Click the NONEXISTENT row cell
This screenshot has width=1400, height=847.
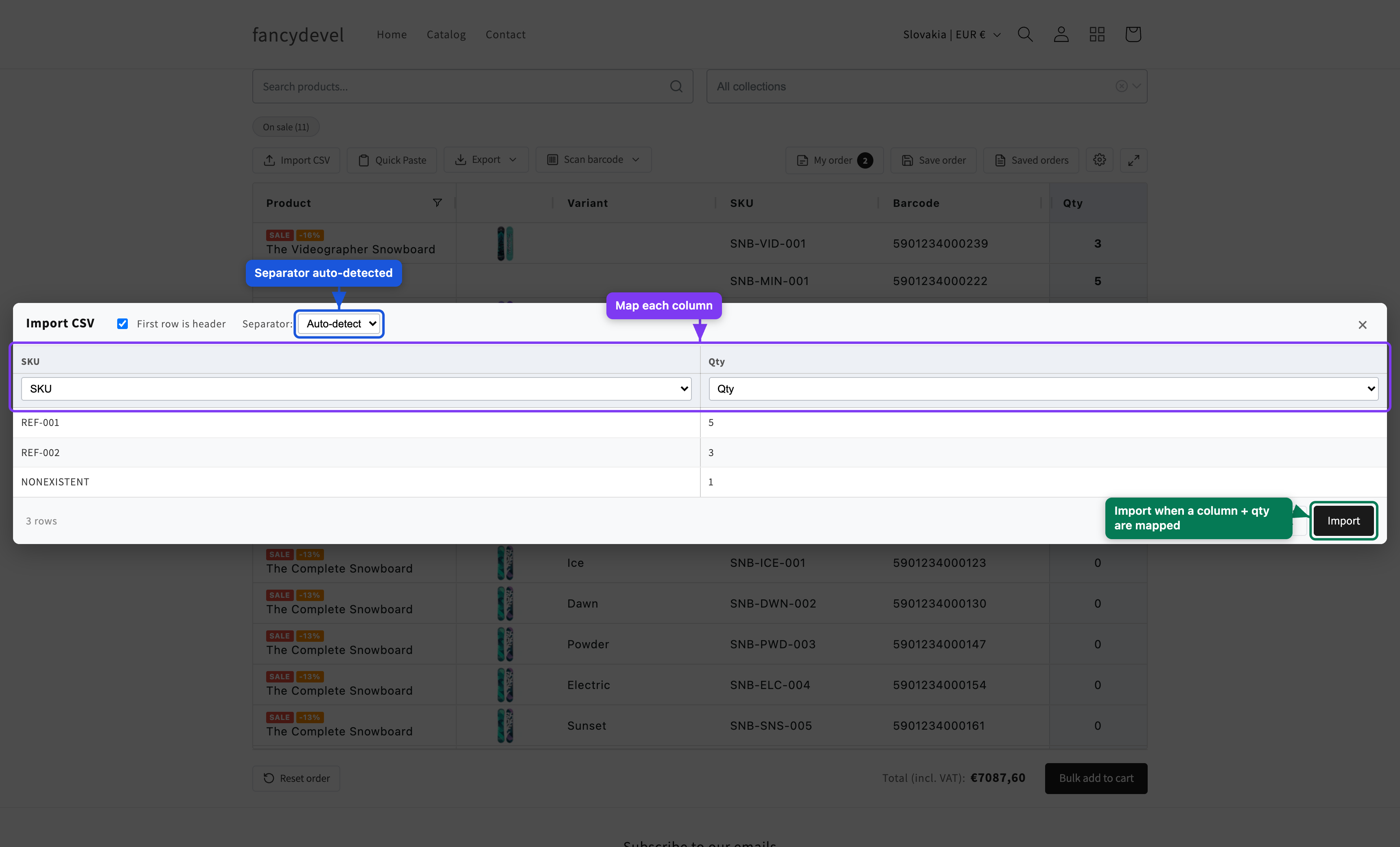[356, 482]
